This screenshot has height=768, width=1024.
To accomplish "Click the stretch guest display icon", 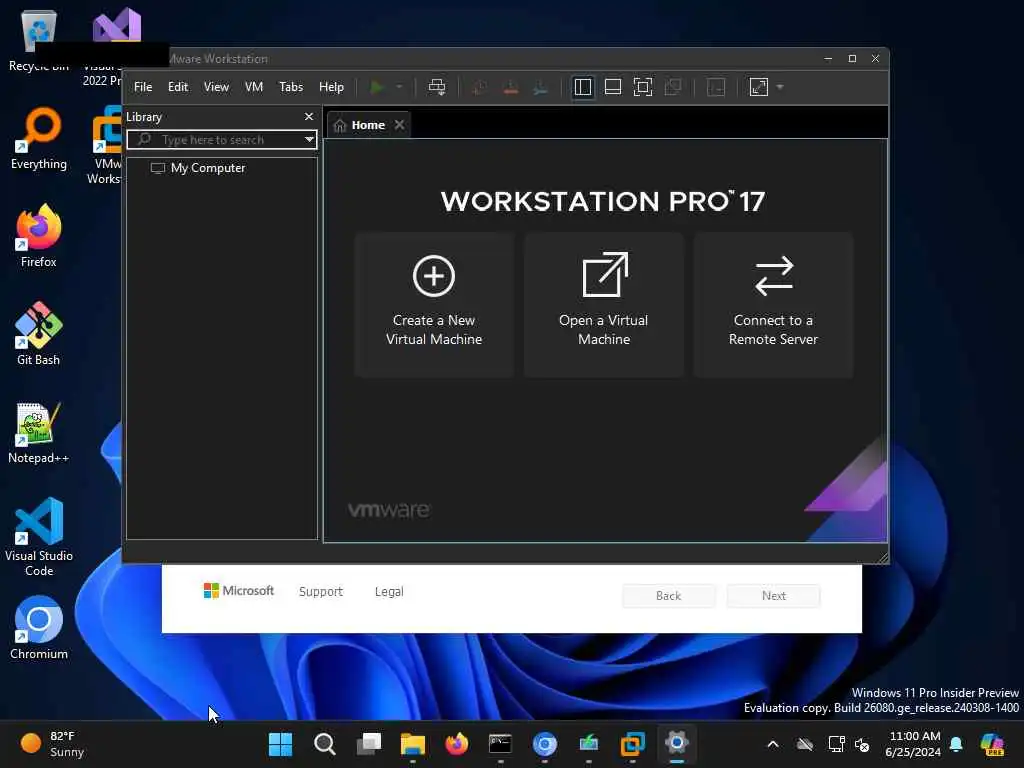I will (x=759, y=87).
